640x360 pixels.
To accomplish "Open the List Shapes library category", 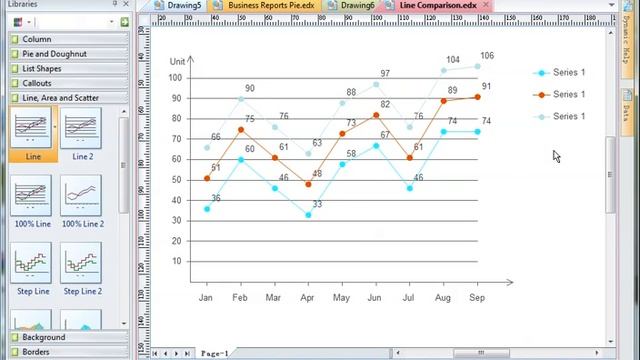I will pyautogui.click(x=69, y=69).
